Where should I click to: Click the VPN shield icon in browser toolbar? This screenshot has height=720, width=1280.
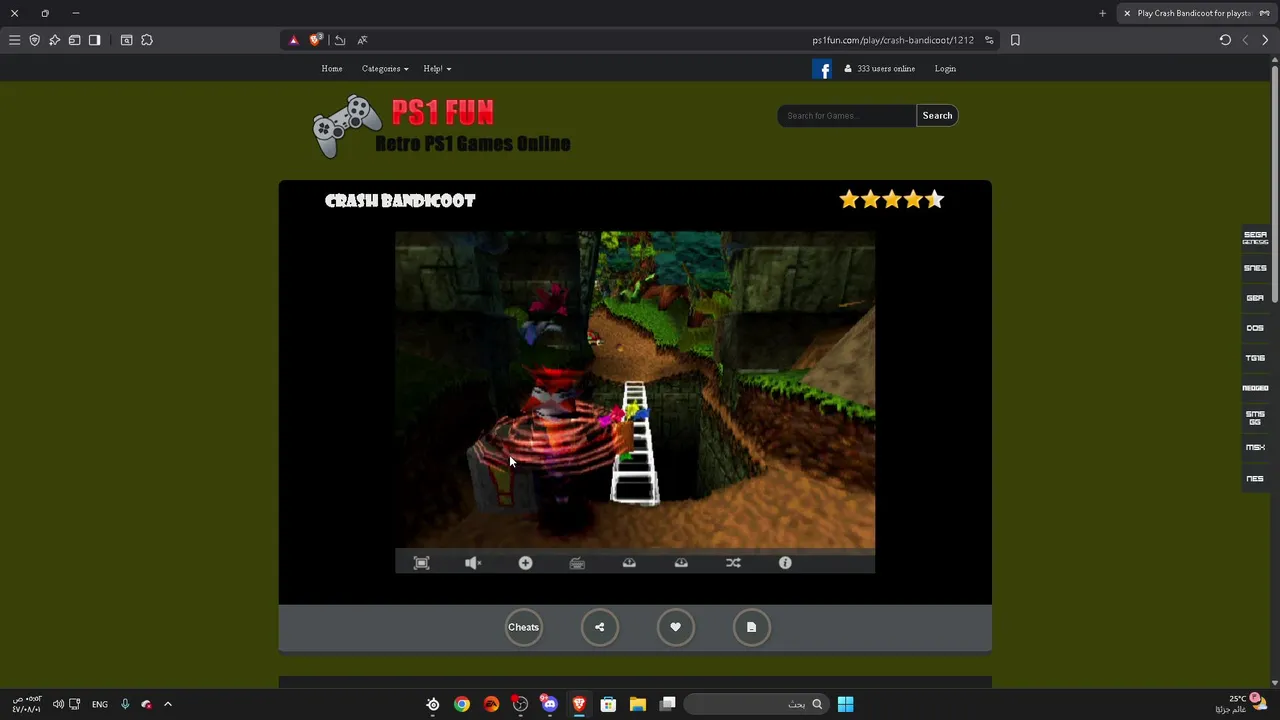[x=34, y=40]
